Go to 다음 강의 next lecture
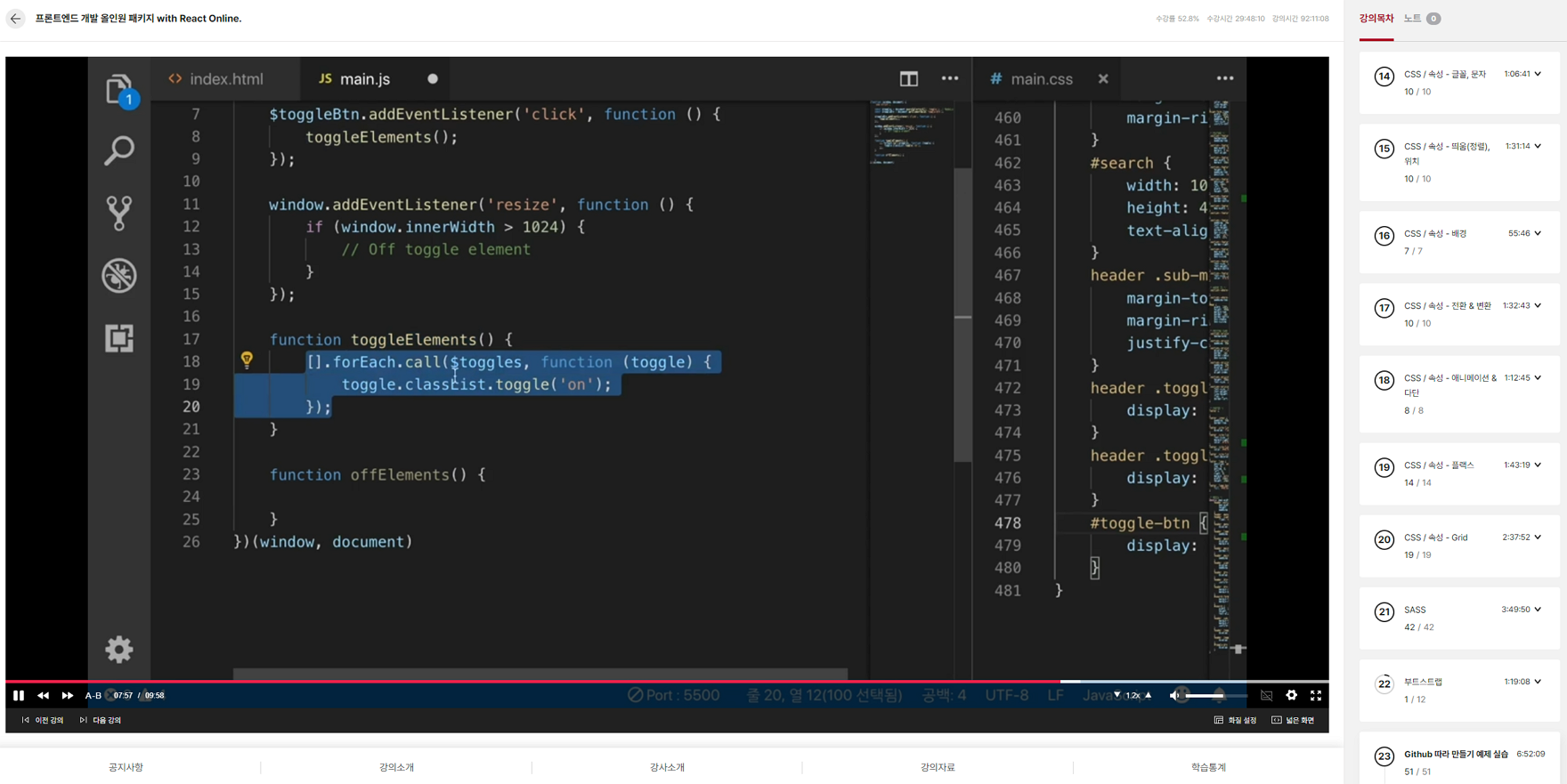 (x=101, y=720)
